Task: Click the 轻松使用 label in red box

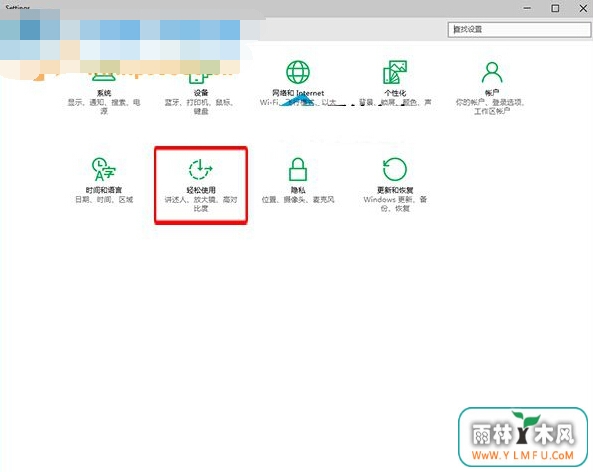Action: click(x=201, y=190)
